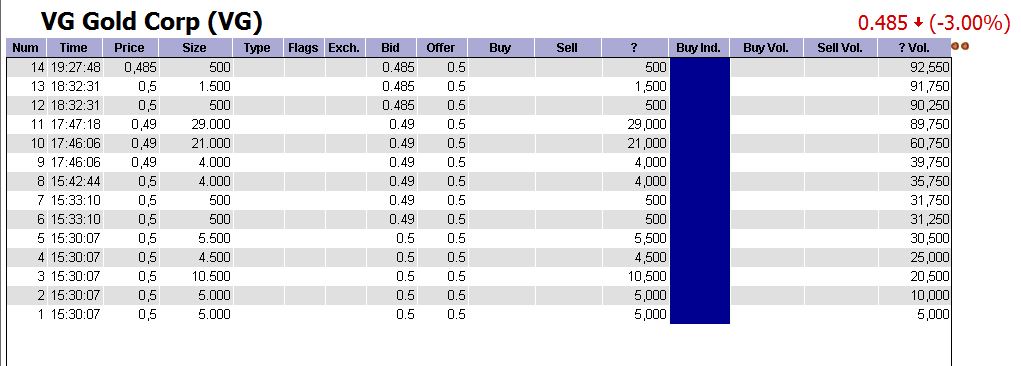1021x366 pixels.
Task: Sort by the Bid column header
Action: point(391,48)
